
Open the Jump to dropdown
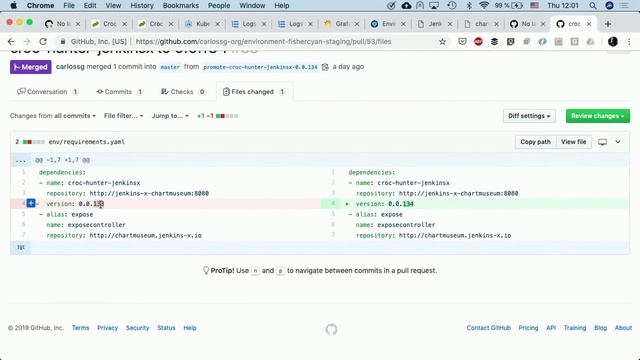tap(170, 116)
